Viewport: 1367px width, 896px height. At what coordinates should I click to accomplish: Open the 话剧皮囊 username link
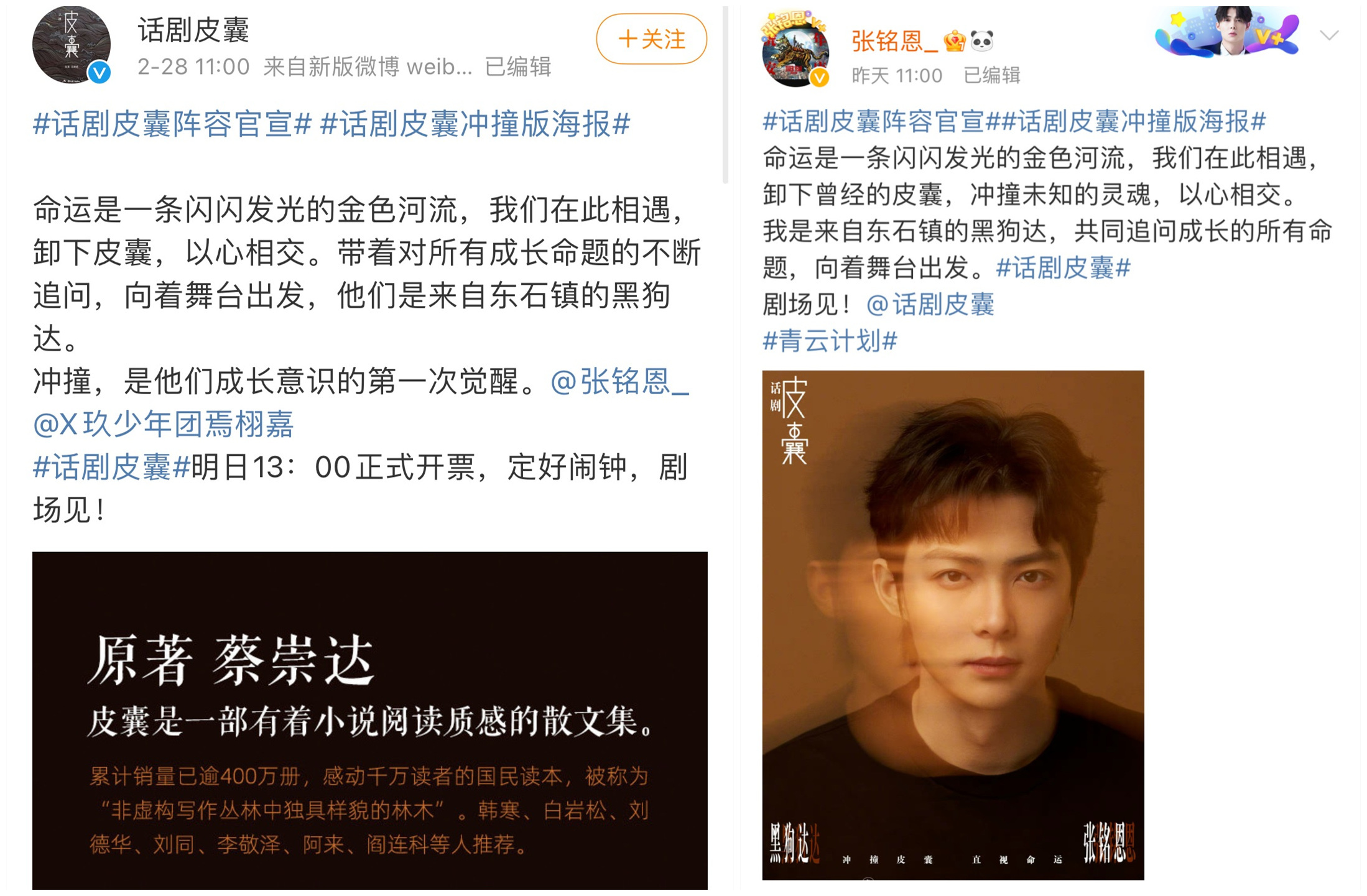pos(193,30)
